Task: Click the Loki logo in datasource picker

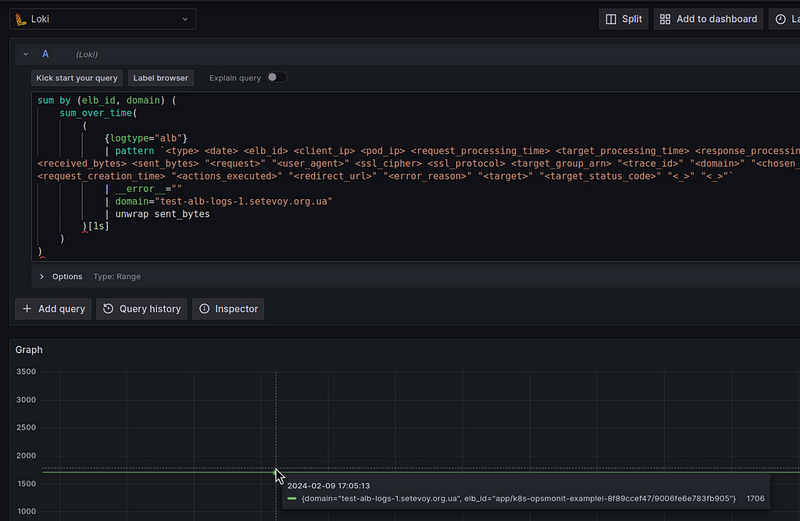Action: (21, 19)
